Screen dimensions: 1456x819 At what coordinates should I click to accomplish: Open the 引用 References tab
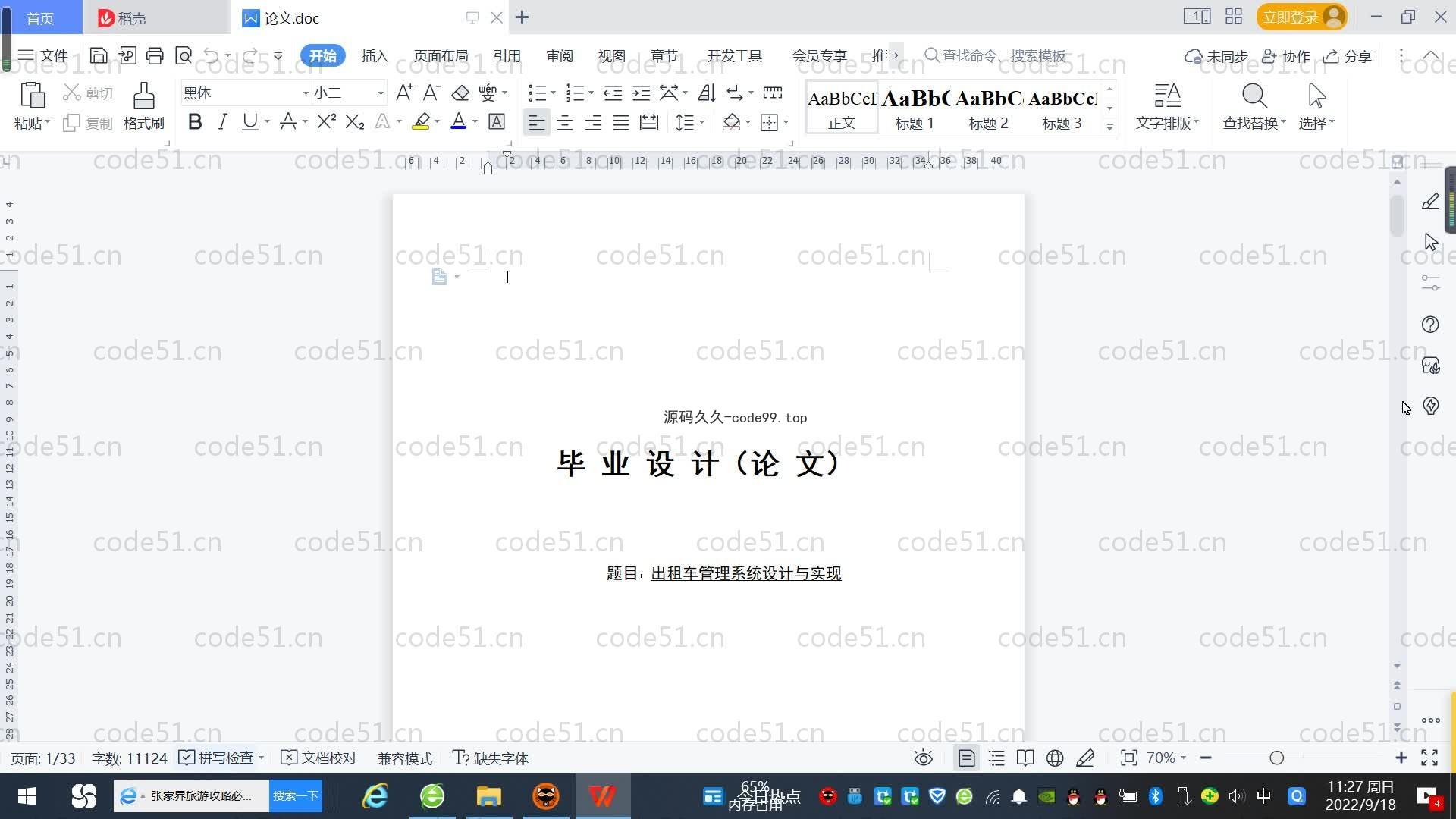(x=507, y=55)
